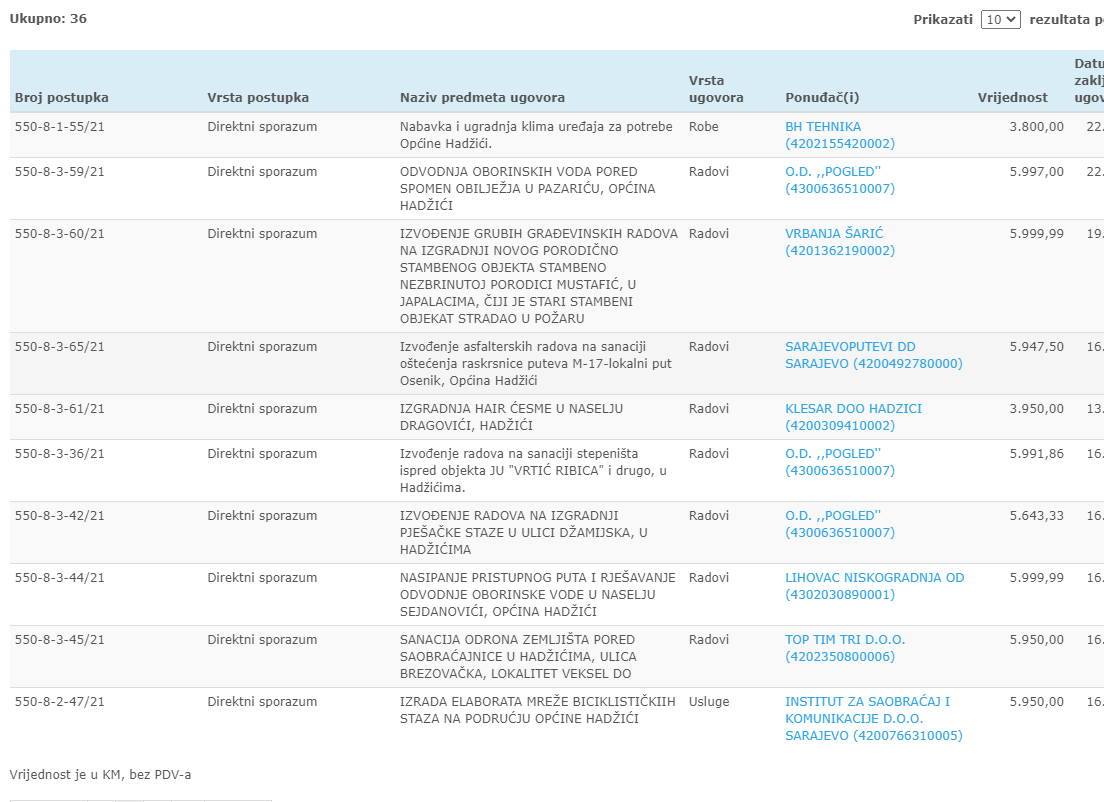This screenshot has height=802, width=1104.
Task: Click the value 5.947,50
Action: click(x=1036, y=346)
